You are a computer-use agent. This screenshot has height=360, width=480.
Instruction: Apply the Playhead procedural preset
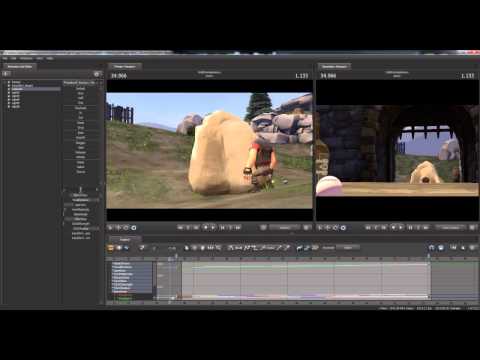81,108
